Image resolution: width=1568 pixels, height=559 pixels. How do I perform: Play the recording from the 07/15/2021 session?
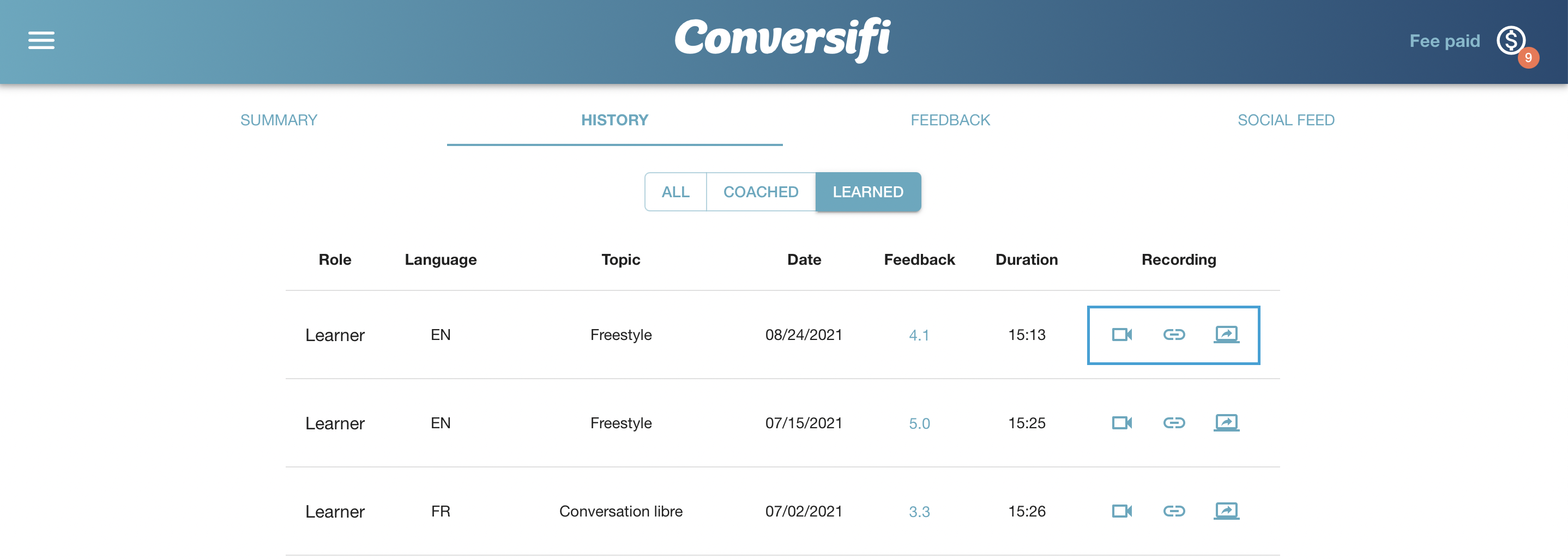1122,423
